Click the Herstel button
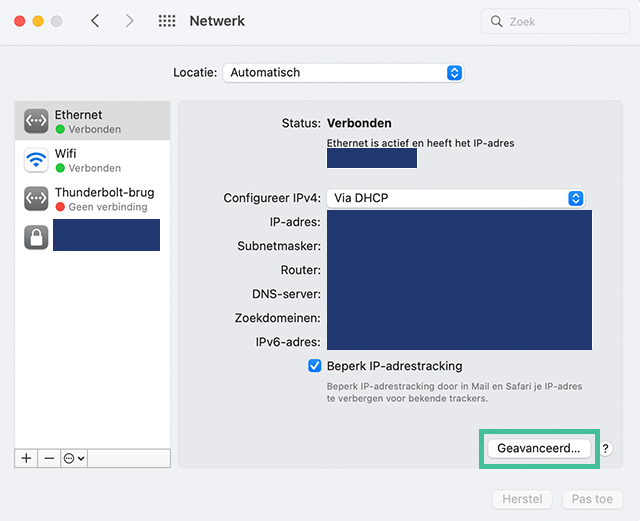This screenshot has width=640, height=521. click(x=522, y=499)
